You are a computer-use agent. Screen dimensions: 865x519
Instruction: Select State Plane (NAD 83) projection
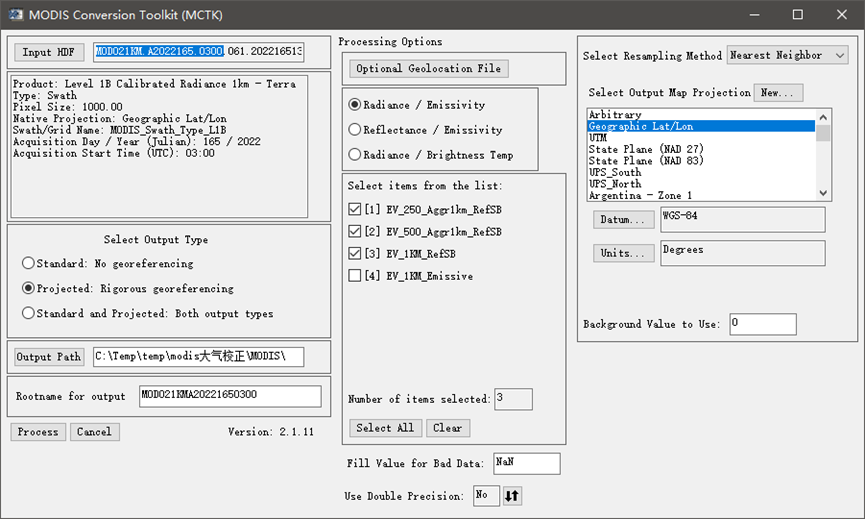(x=701, y=160)
